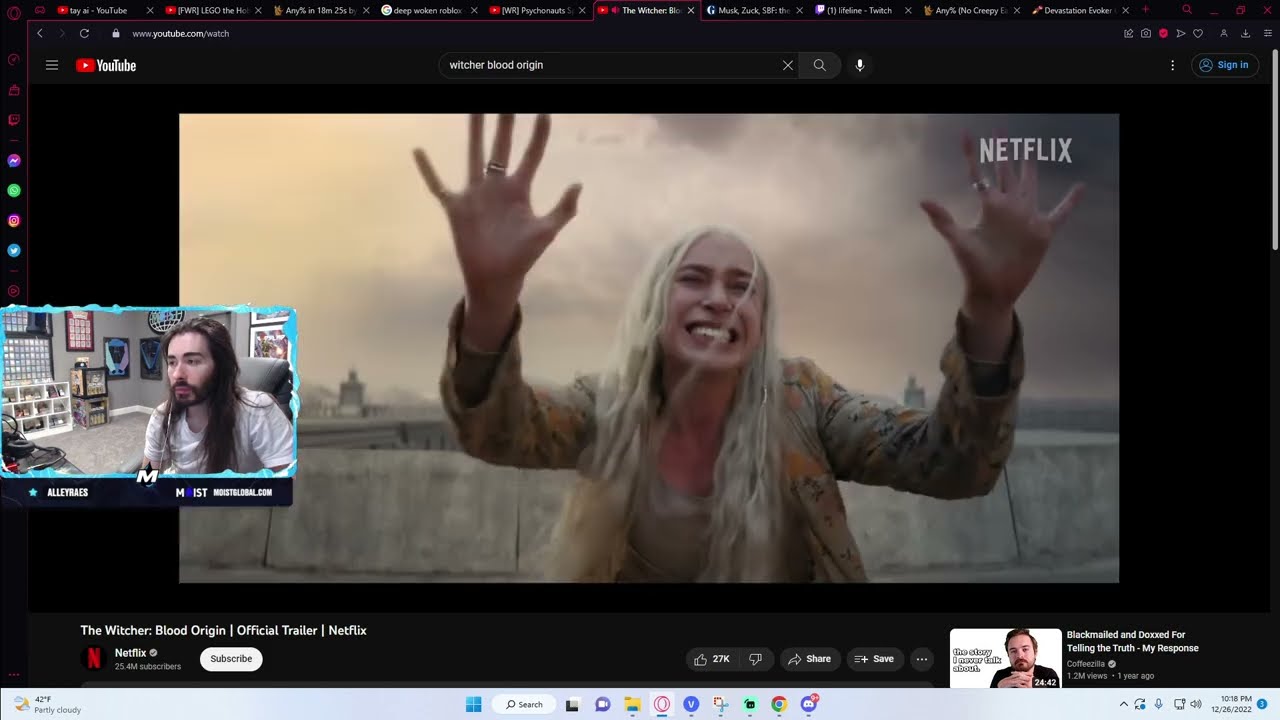The height and width of the screenshot is (720, 1280).
Task: Go back to previous page
Action: click(40, 33)
